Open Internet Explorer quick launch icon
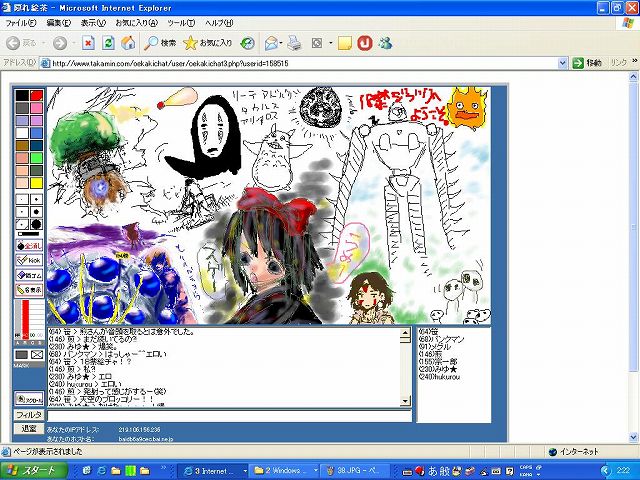This screenshot has height=480, width=640. [x=101, y=471]
